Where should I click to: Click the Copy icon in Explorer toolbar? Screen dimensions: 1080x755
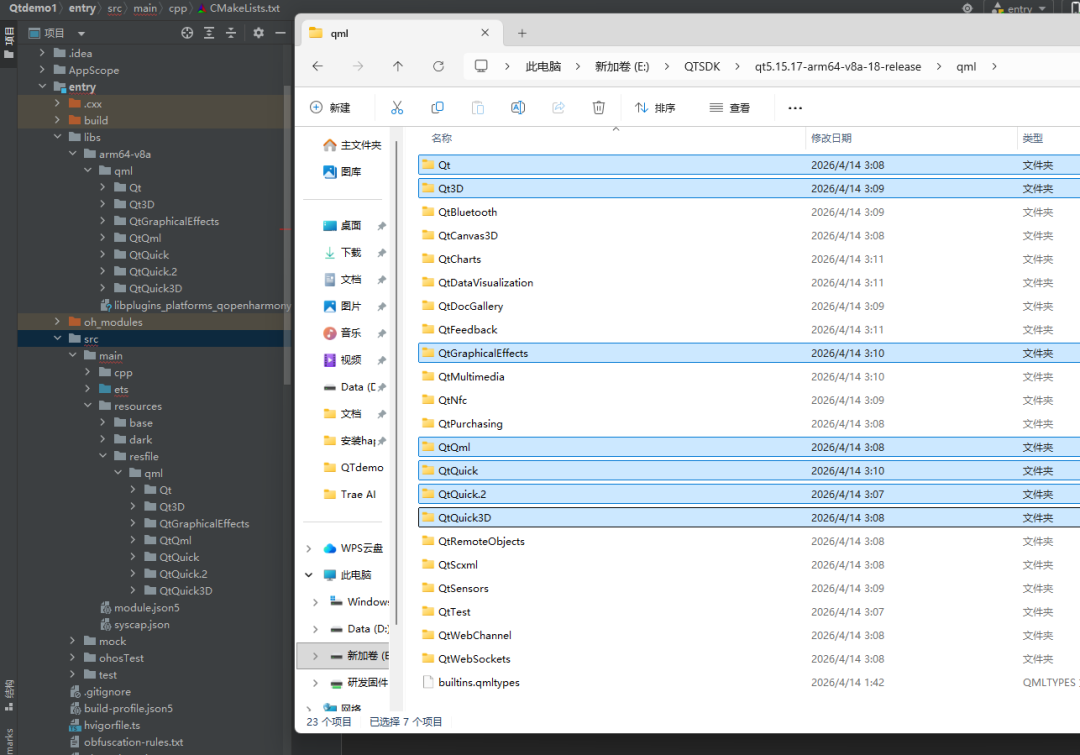[437, 107]
